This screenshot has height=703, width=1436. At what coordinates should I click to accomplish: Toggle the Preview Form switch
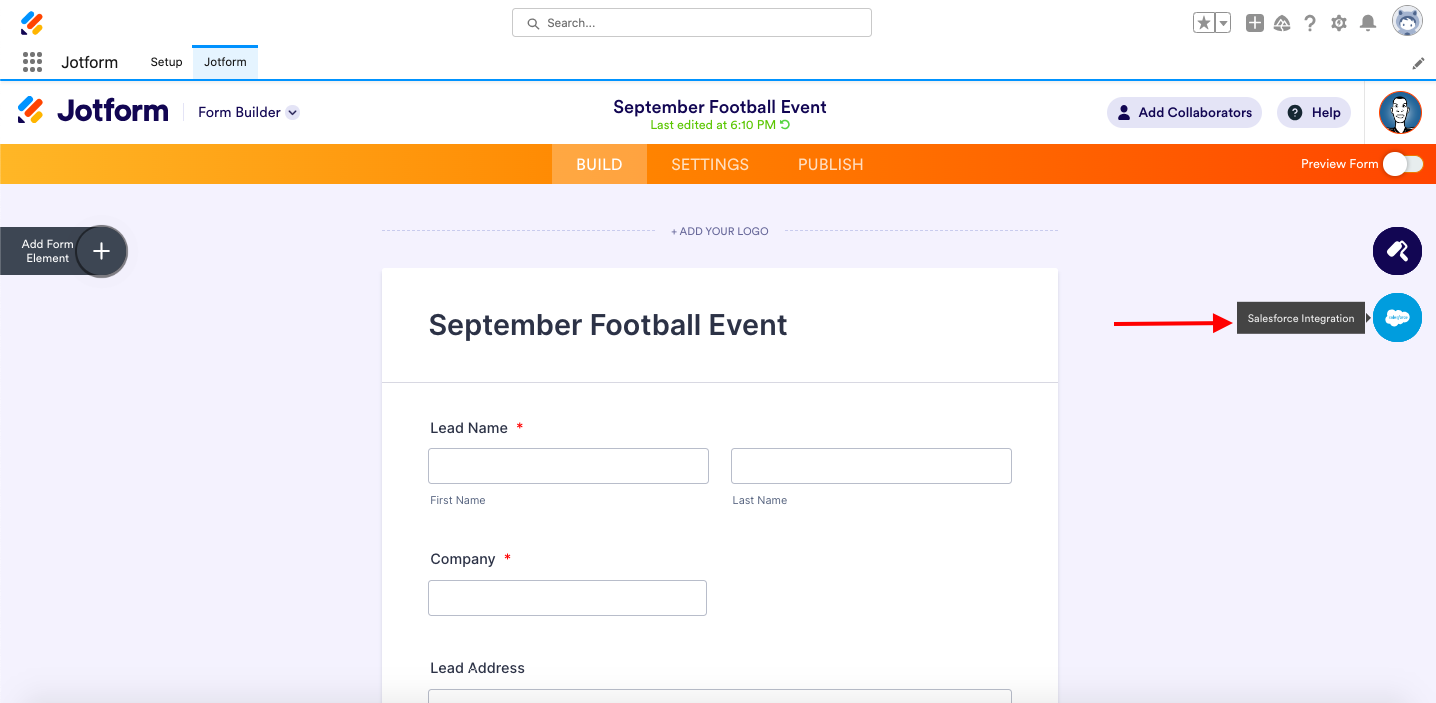(x=1403, y=164)
